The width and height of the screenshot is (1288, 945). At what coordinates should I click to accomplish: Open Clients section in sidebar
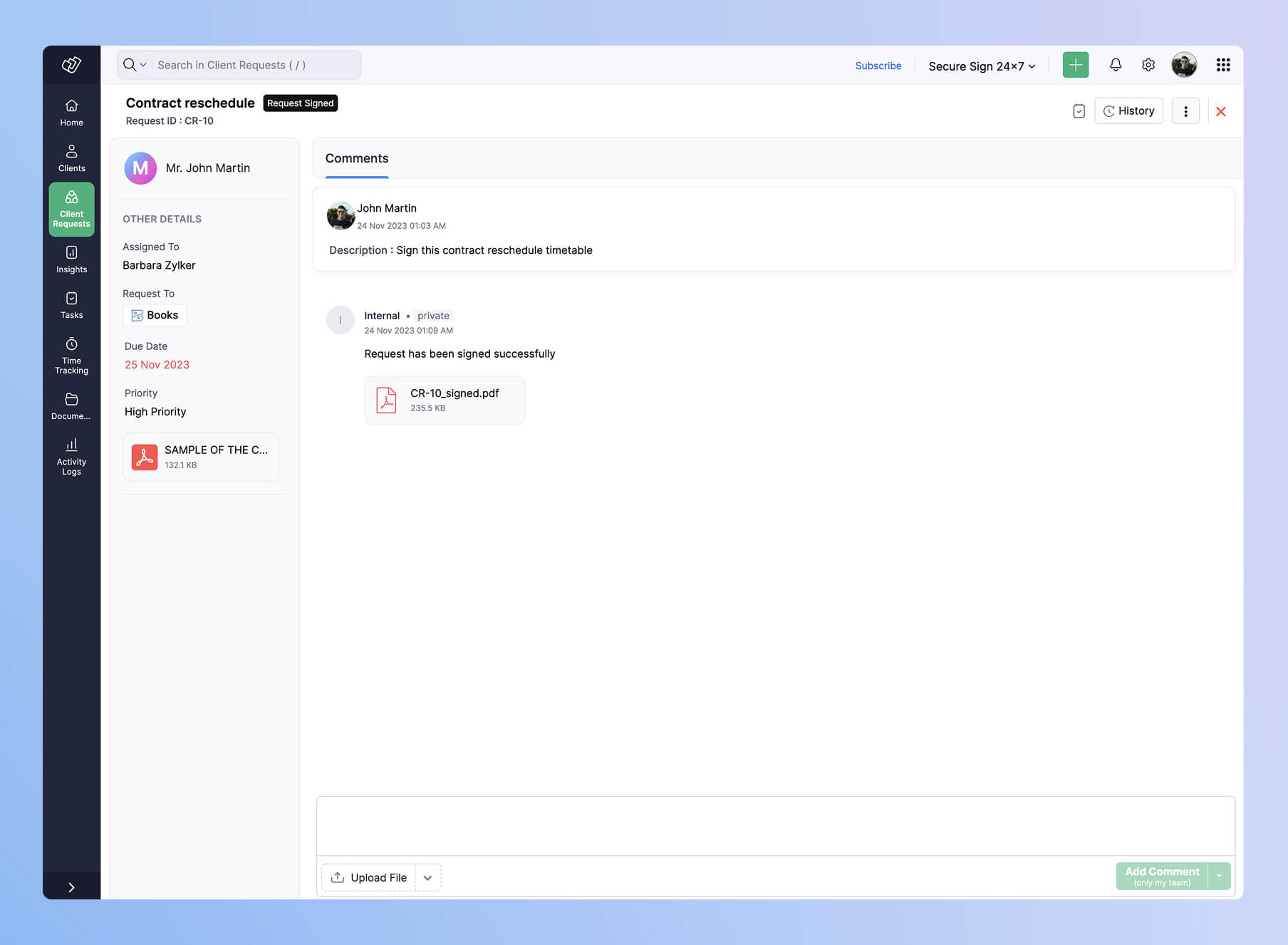click(x=71, y=159)
